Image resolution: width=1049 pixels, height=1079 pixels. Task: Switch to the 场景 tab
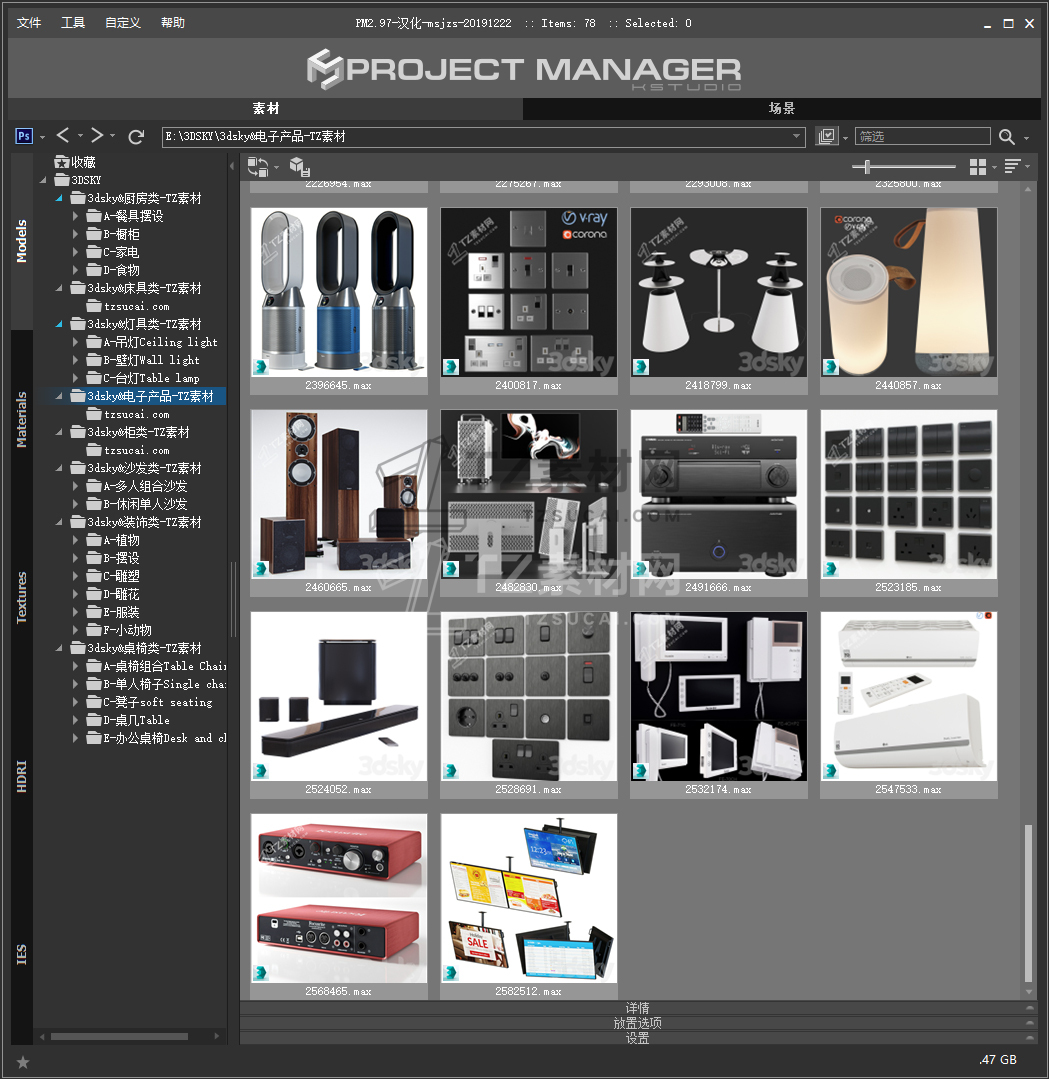click(x=781, y=108)
